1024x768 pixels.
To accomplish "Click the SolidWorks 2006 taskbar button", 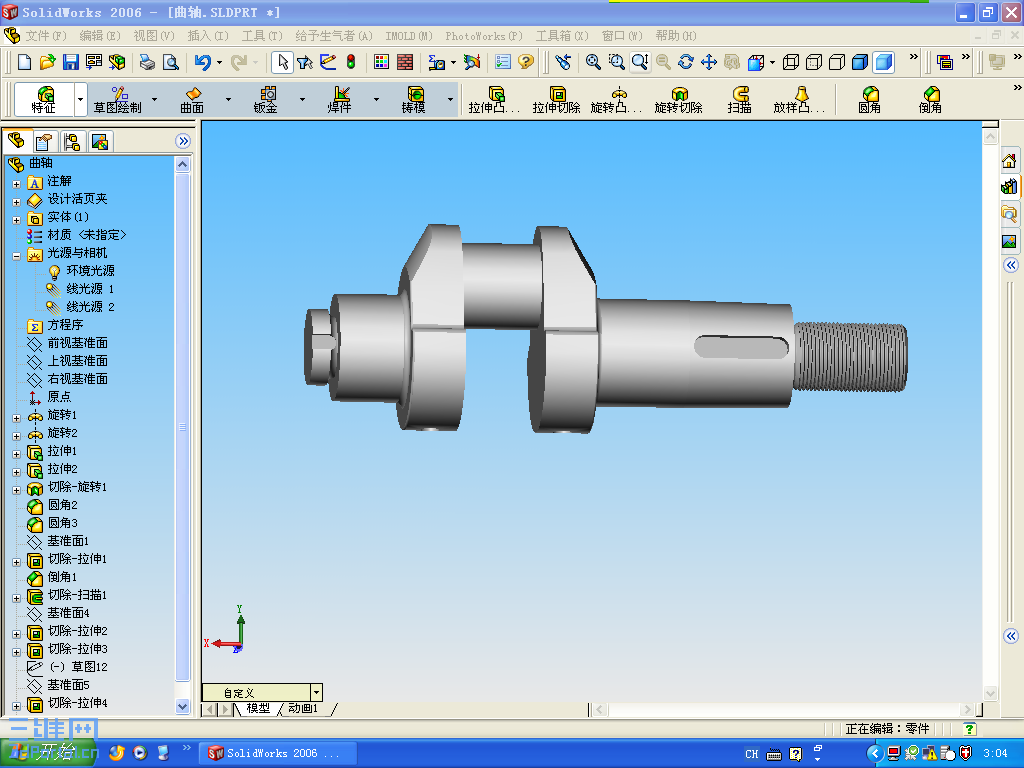I will point(277,753).
